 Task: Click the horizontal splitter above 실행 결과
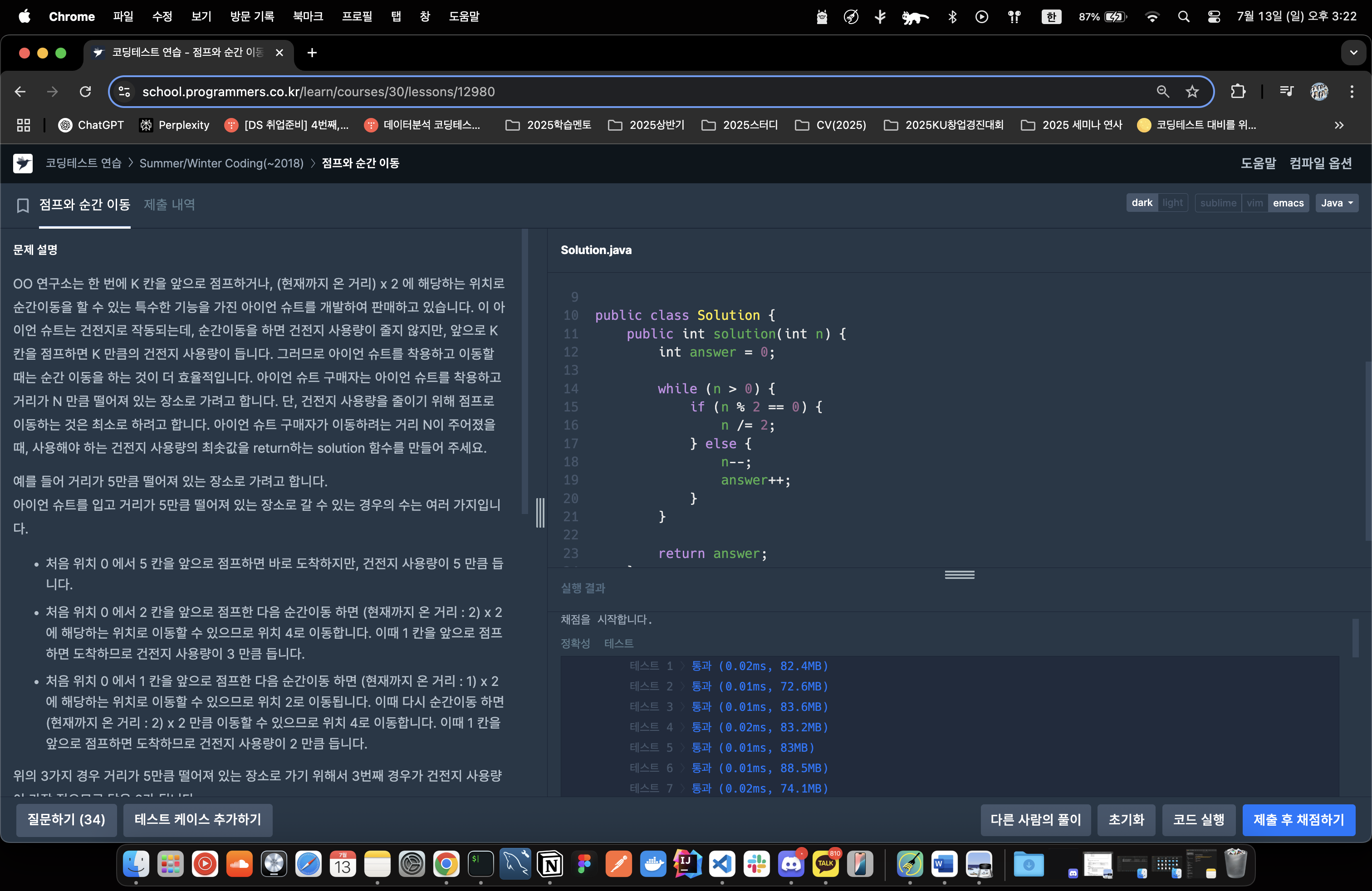click(959, 575)
